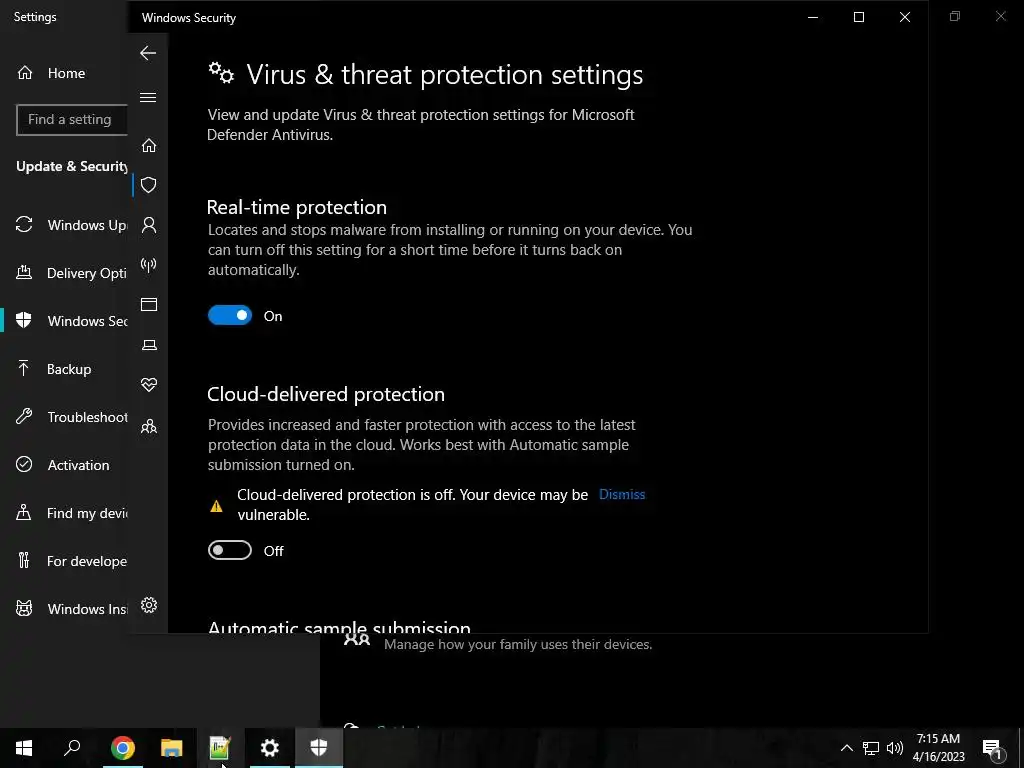Screen dimensions: 1024x768
Task: Show hidden icons in system tray
Action: [846, 748]
